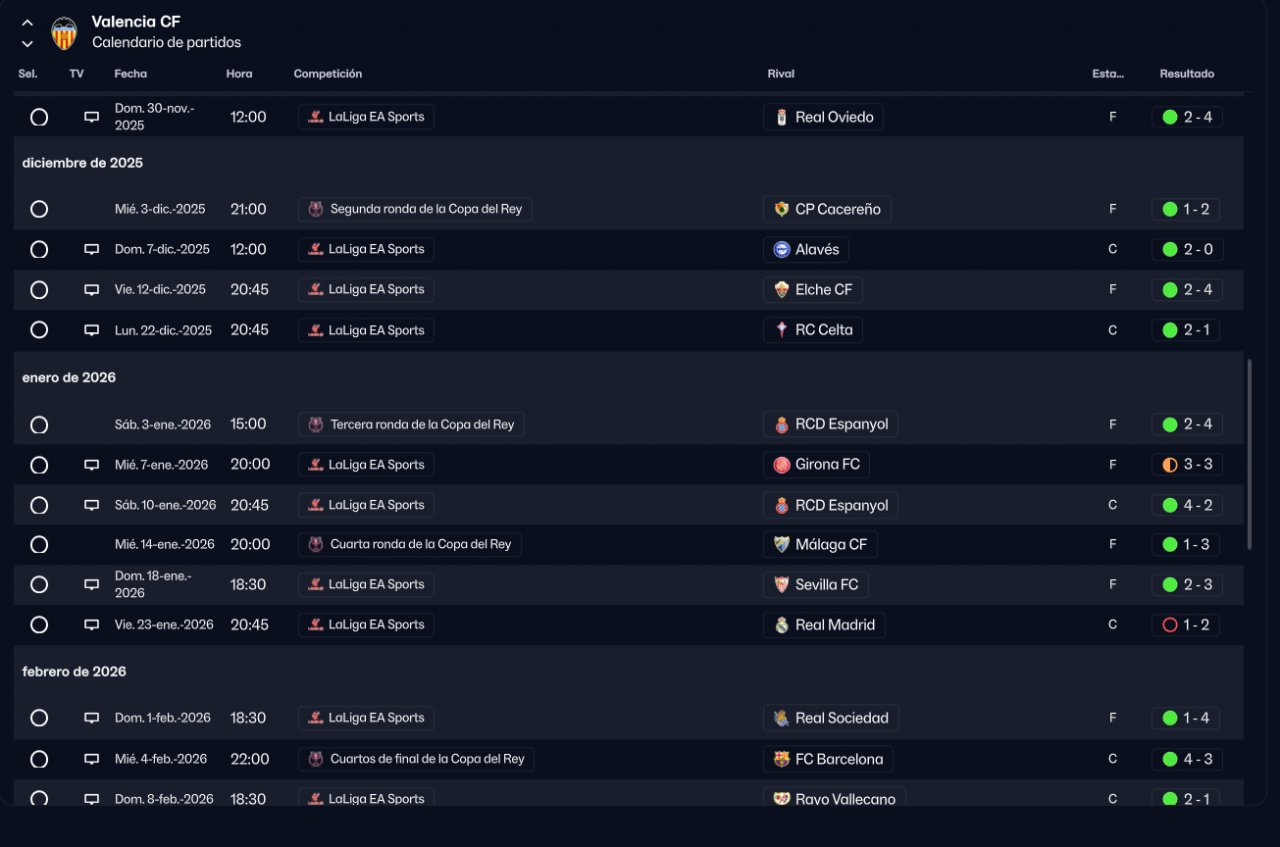This screenshot has height=847, width=1280.
Task: Click the Valencia CF club crest
Action: tap(63, 33)
